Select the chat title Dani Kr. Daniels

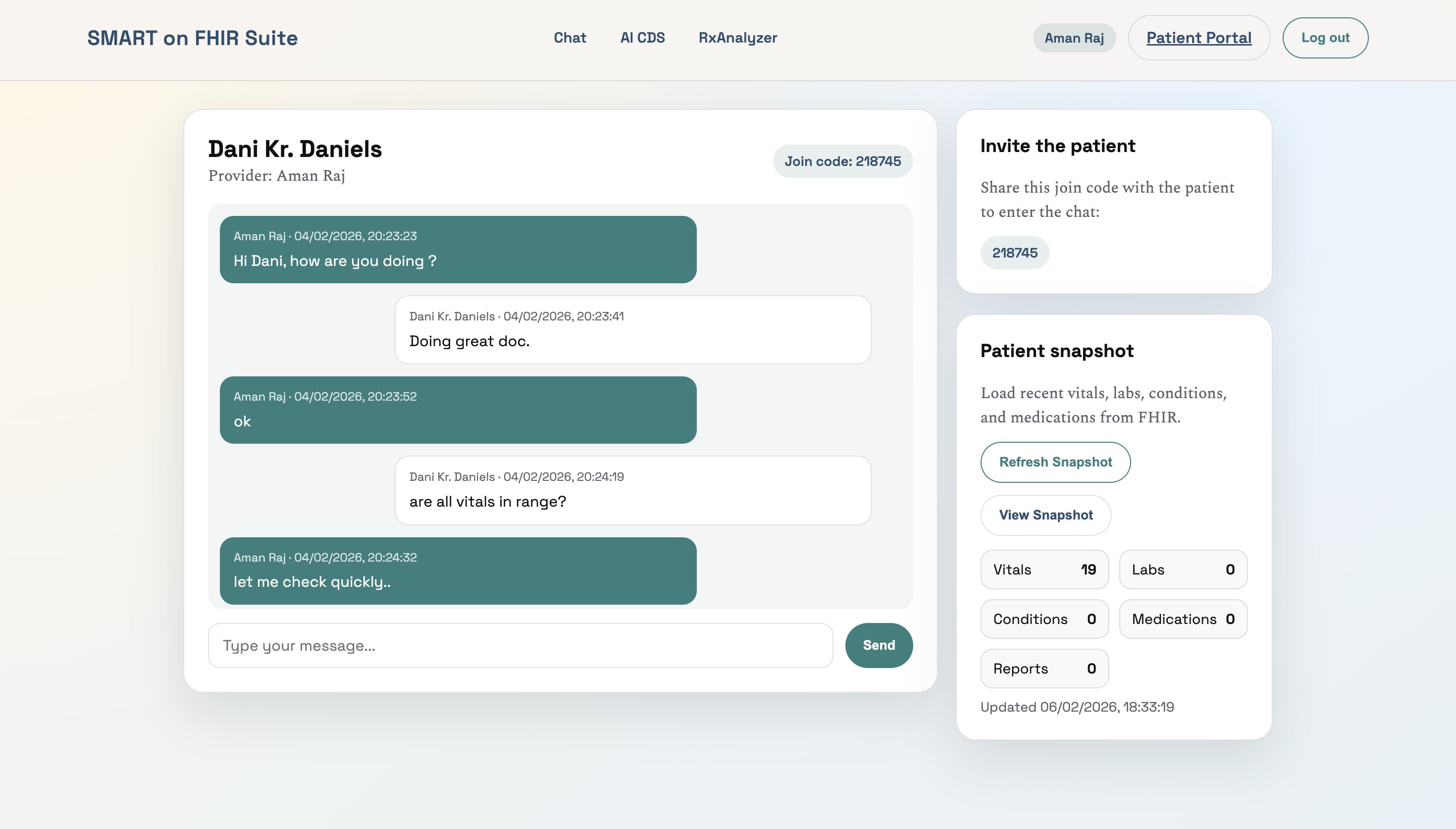(x=295, y=149)
